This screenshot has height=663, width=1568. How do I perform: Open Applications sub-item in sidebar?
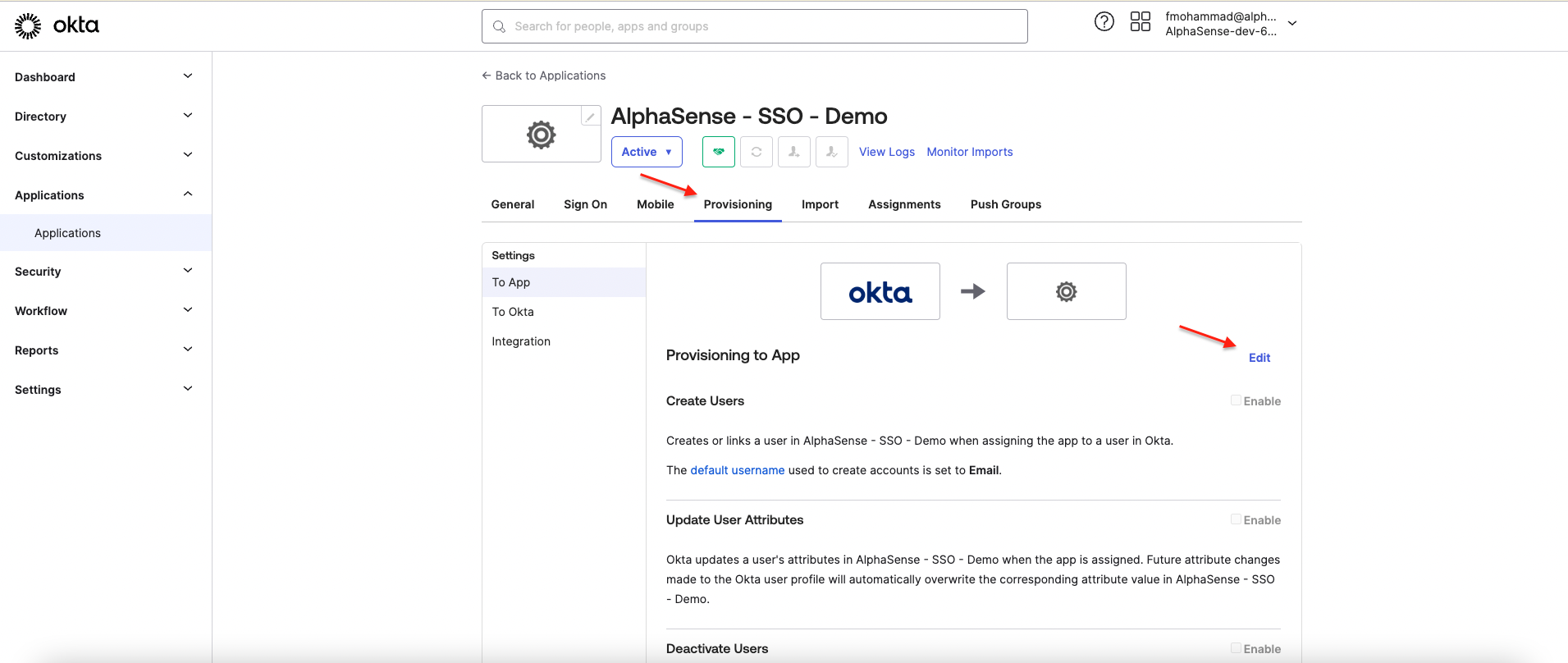(106, 233)
